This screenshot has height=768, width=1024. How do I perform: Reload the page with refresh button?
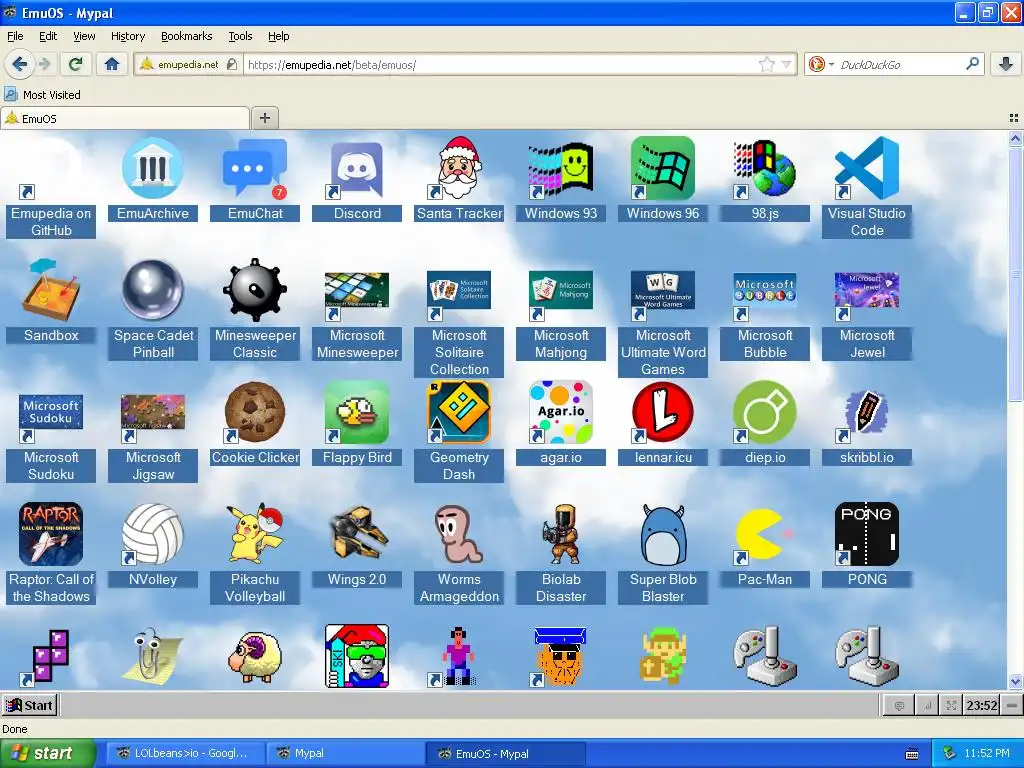coord(75,64)
